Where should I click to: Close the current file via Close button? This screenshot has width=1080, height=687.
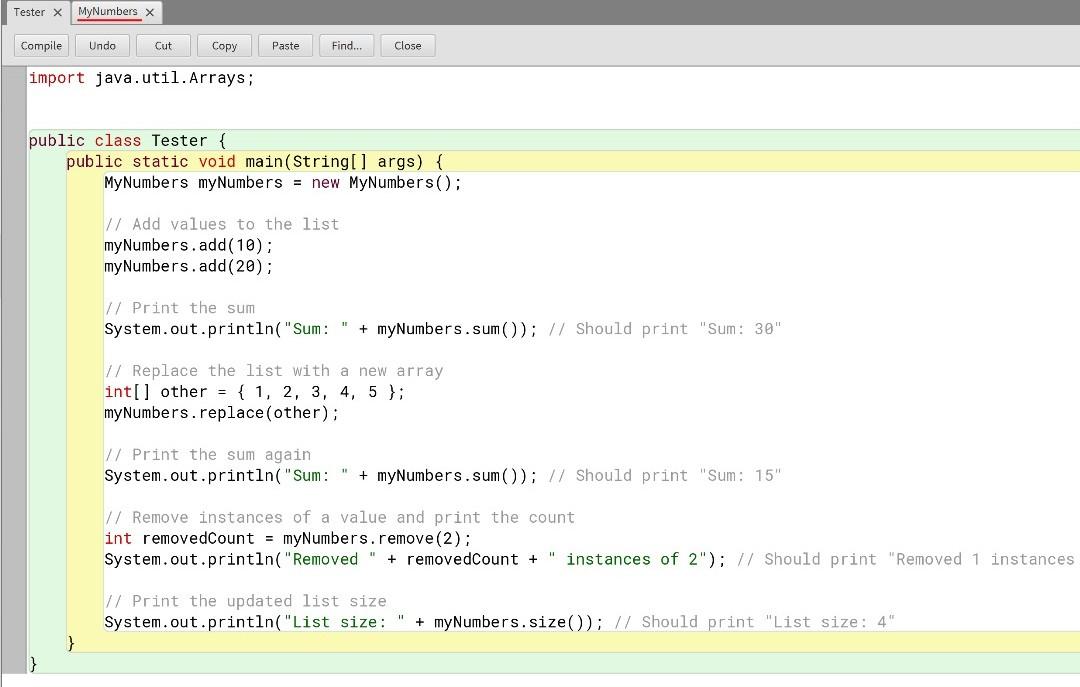tap(407, 45)
